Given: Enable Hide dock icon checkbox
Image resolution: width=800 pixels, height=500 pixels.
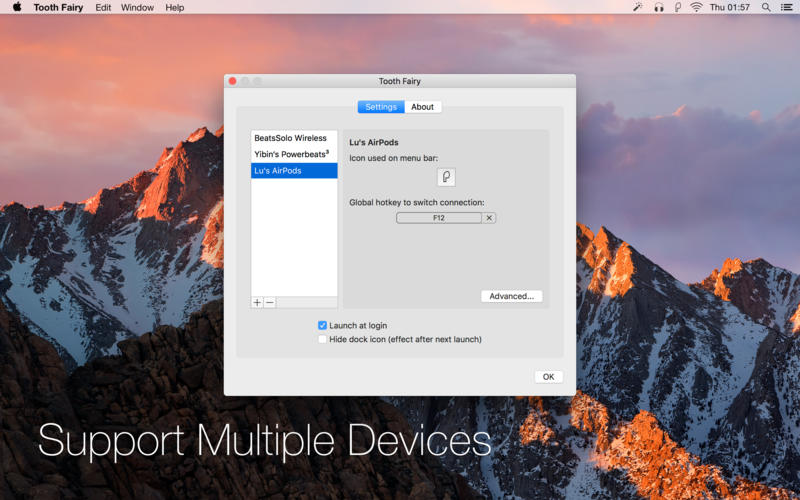Looking at the screenshot, I should [x=322, y=339].
